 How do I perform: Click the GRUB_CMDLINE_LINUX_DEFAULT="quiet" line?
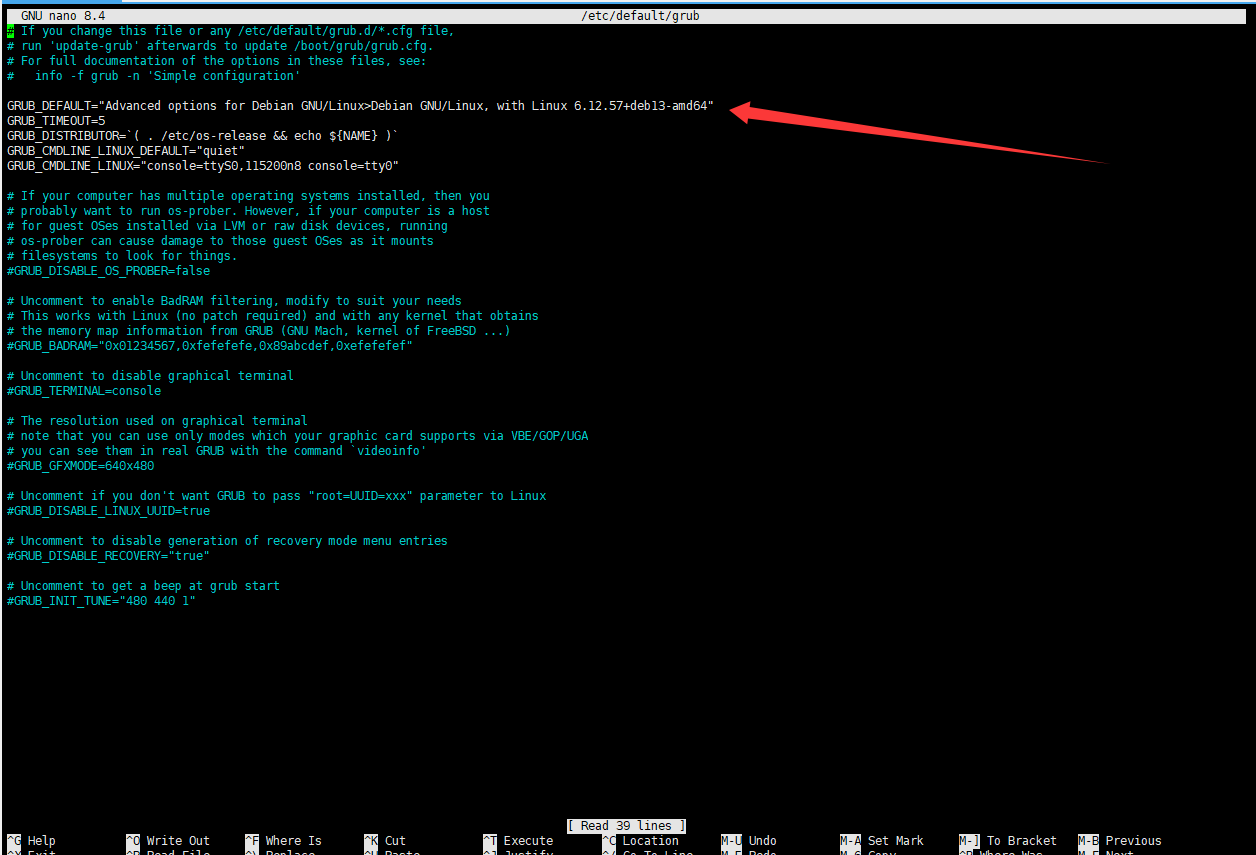pos(125,151)
